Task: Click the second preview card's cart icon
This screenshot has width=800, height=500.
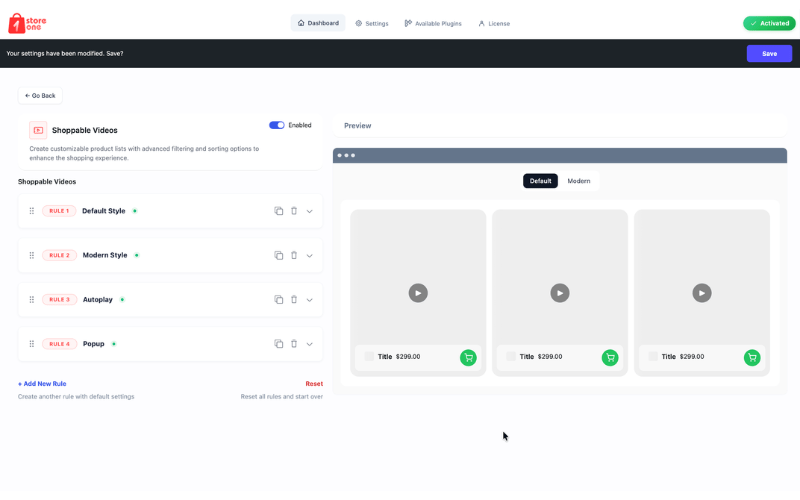Action: point(610,358)
